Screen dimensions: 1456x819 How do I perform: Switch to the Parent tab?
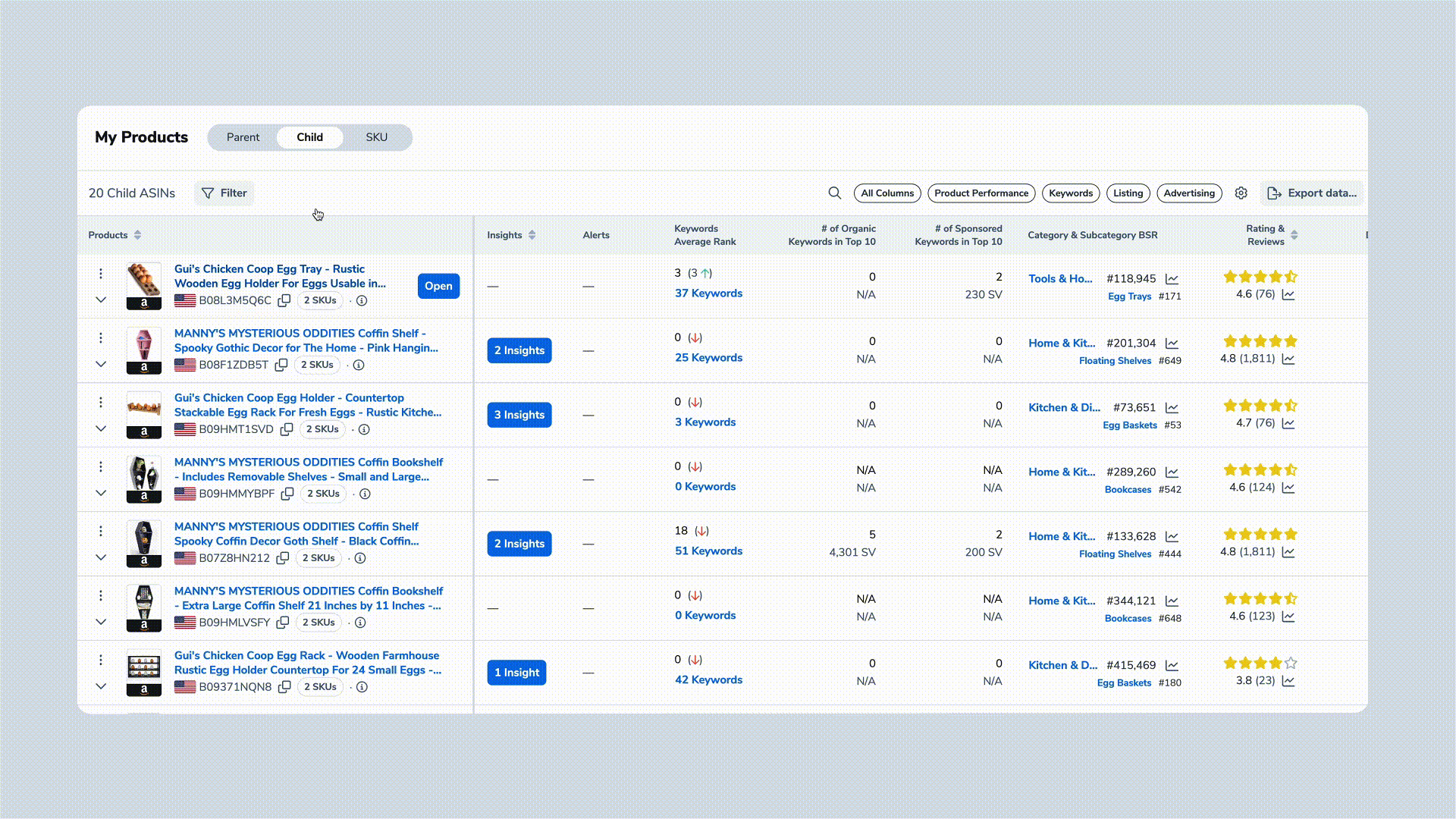click(x=243, y=137)
